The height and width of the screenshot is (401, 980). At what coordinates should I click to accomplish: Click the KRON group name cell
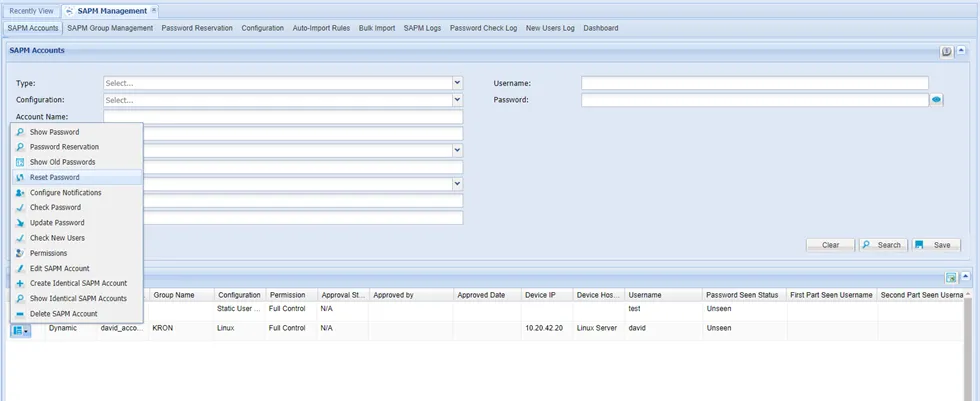coord(181,328)
